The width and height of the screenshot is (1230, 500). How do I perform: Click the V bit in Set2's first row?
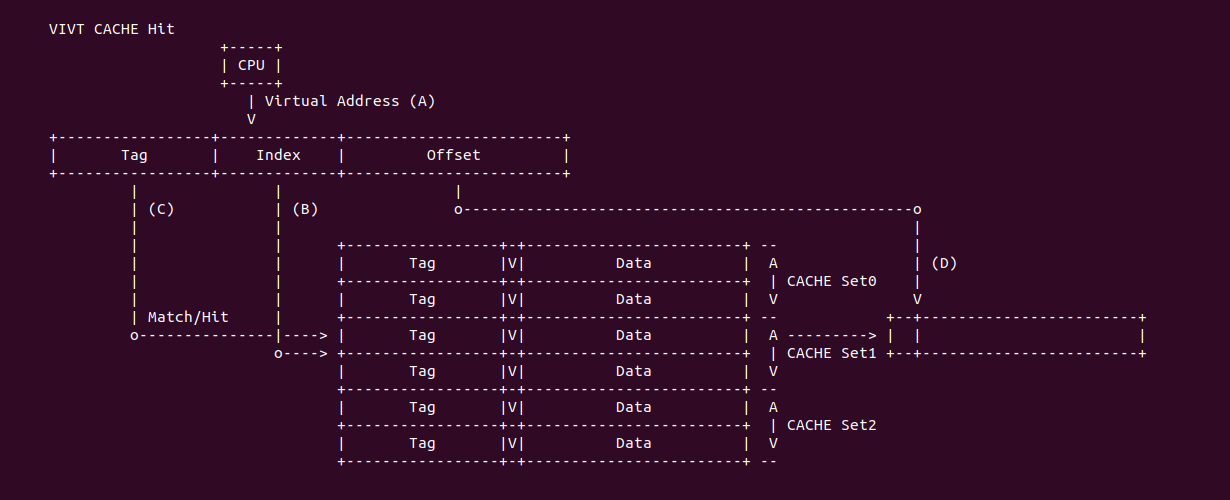[512, 407]
